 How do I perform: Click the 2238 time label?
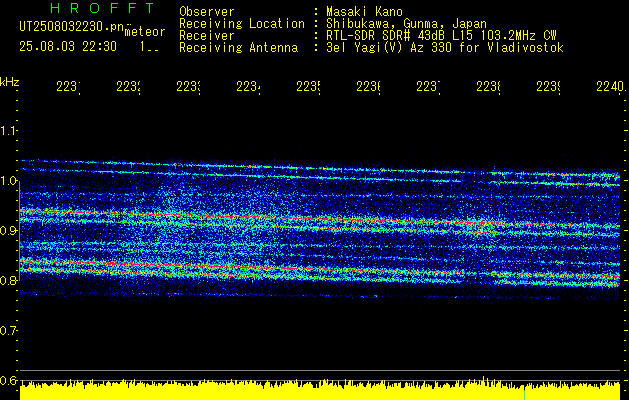(x=488, y=87)
